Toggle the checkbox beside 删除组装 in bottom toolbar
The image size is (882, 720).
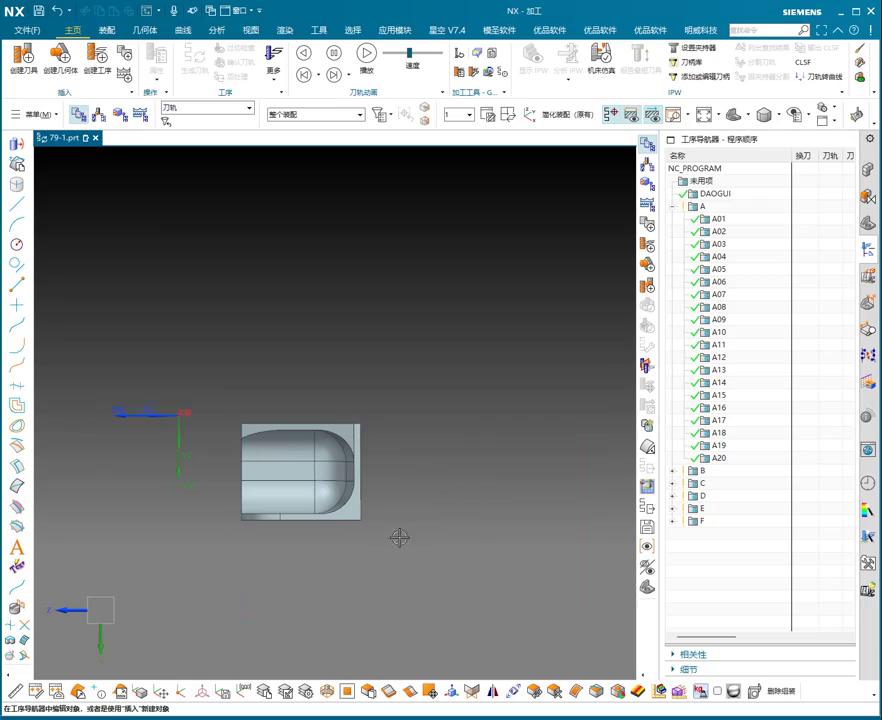click(717, 691)
